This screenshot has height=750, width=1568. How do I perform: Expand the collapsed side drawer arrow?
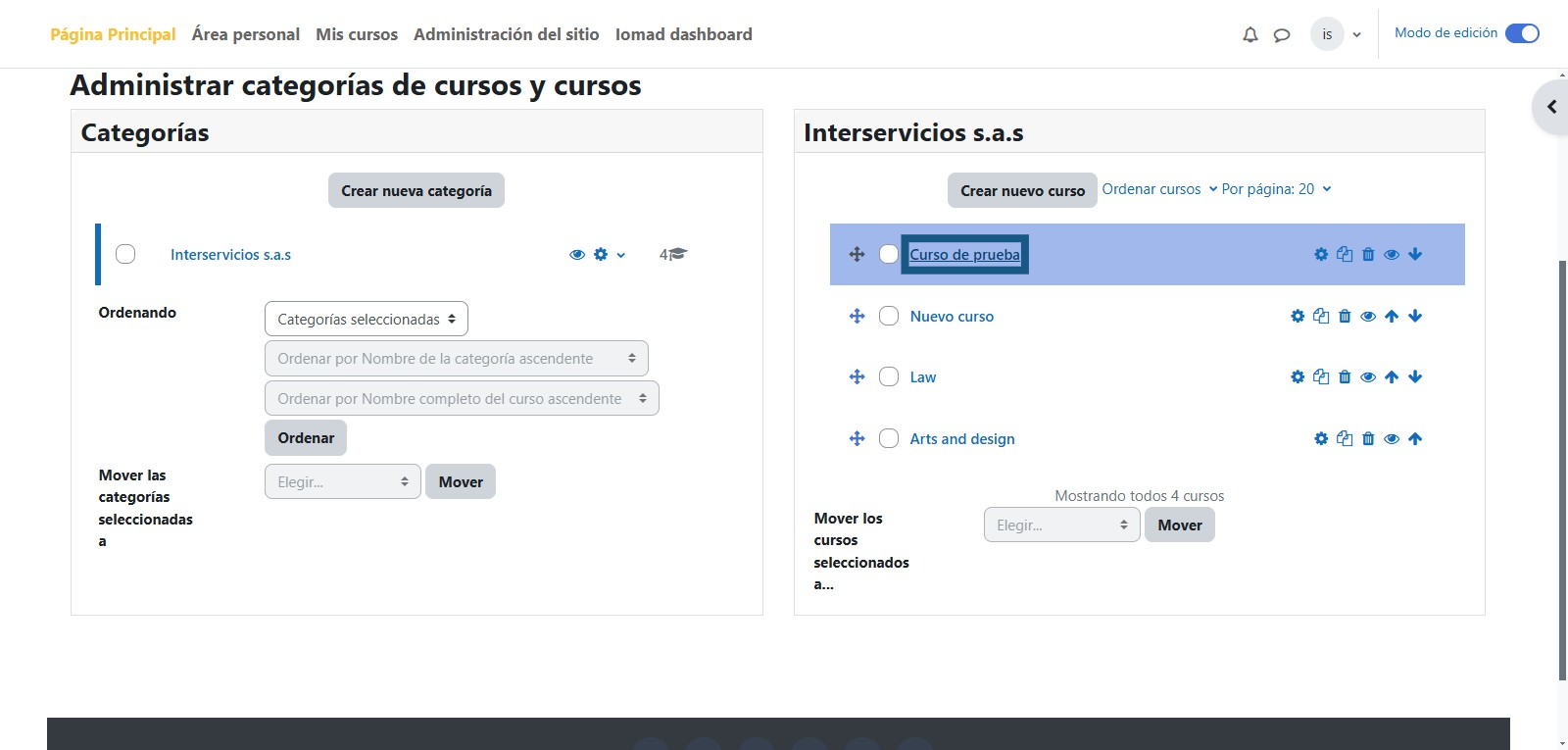coord(1551,107)
